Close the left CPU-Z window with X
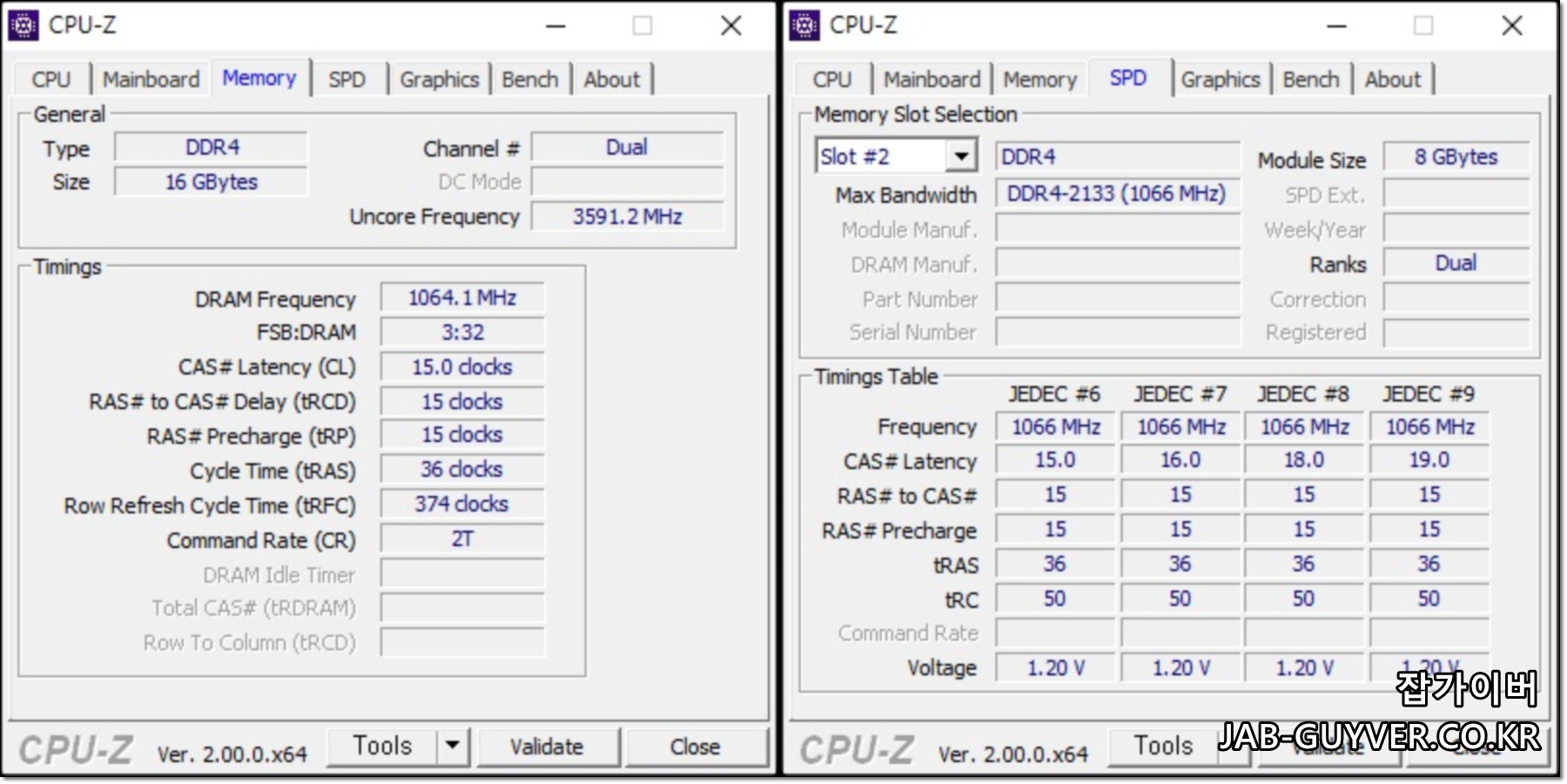Image resolution: width=1567 pixels, height=784 pixels. click(x=731, y=26)
